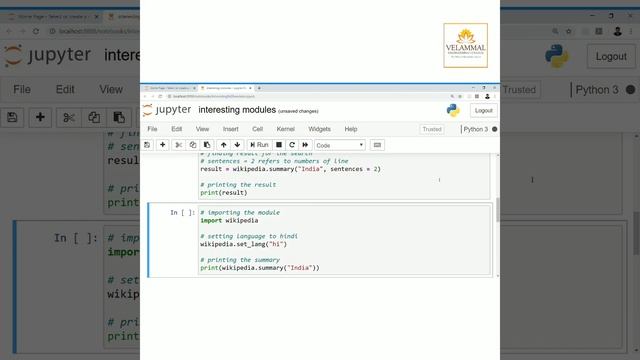
Task: Save the notebook using the floppy icon in the front notebook toolbar
Action: [147, 145]
